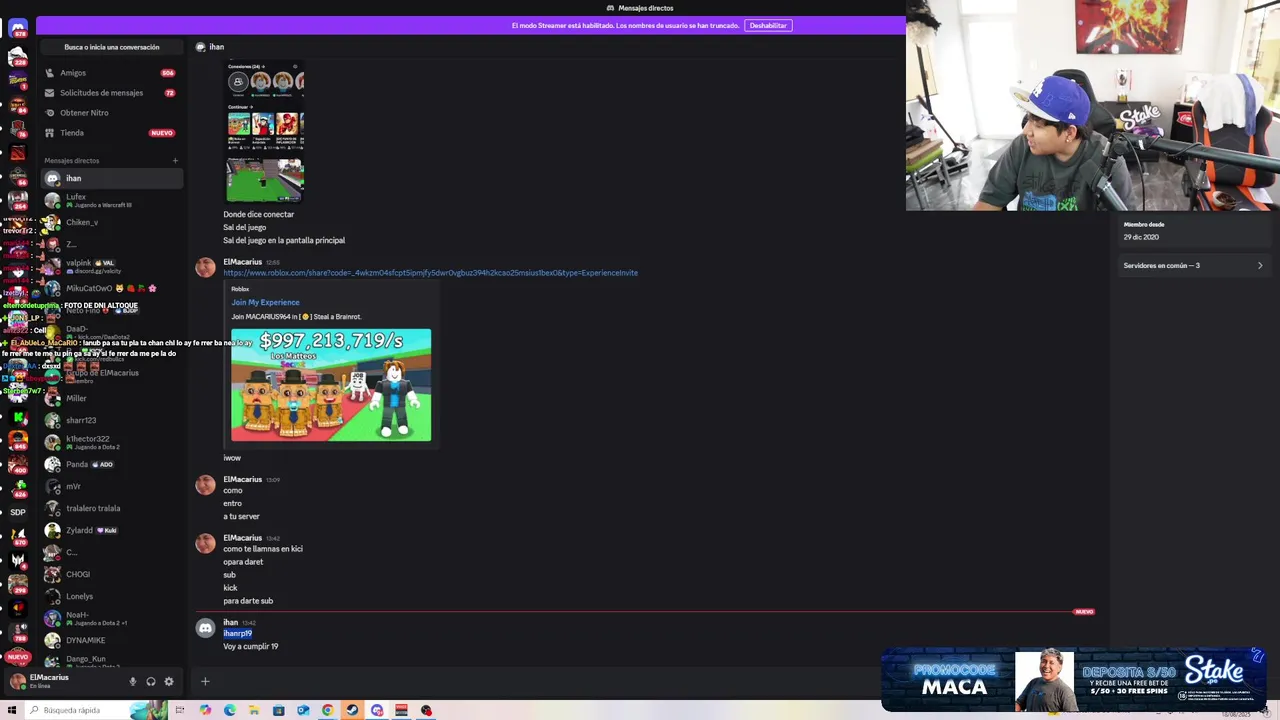Open conversation with sharr123
This screenshot has width=1280, height=720.
click(111, 420)
